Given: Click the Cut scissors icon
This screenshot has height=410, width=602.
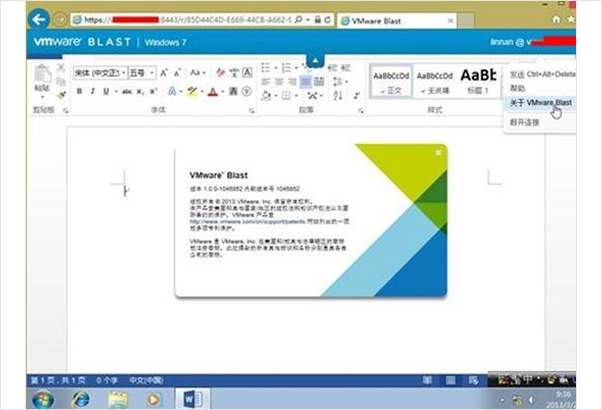Looking at the screenshot, I should tap(61, 68).
